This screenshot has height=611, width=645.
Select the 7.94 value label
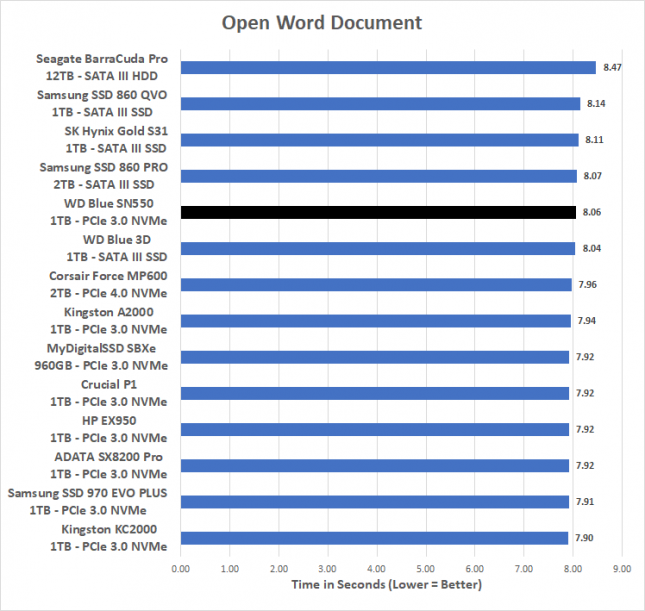point(587,321)
